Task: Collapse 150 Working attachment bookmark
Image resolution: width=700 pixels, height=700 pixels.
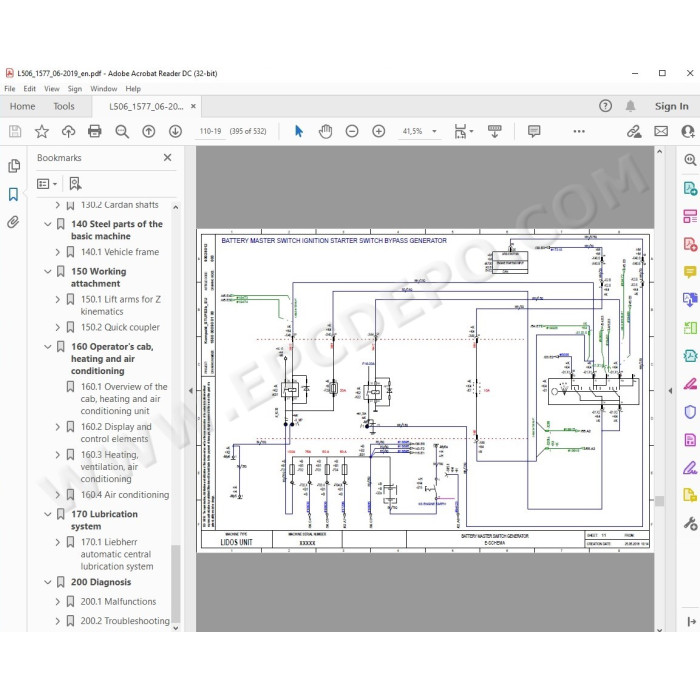Action: pyautogui.click(x=48, y=271)
